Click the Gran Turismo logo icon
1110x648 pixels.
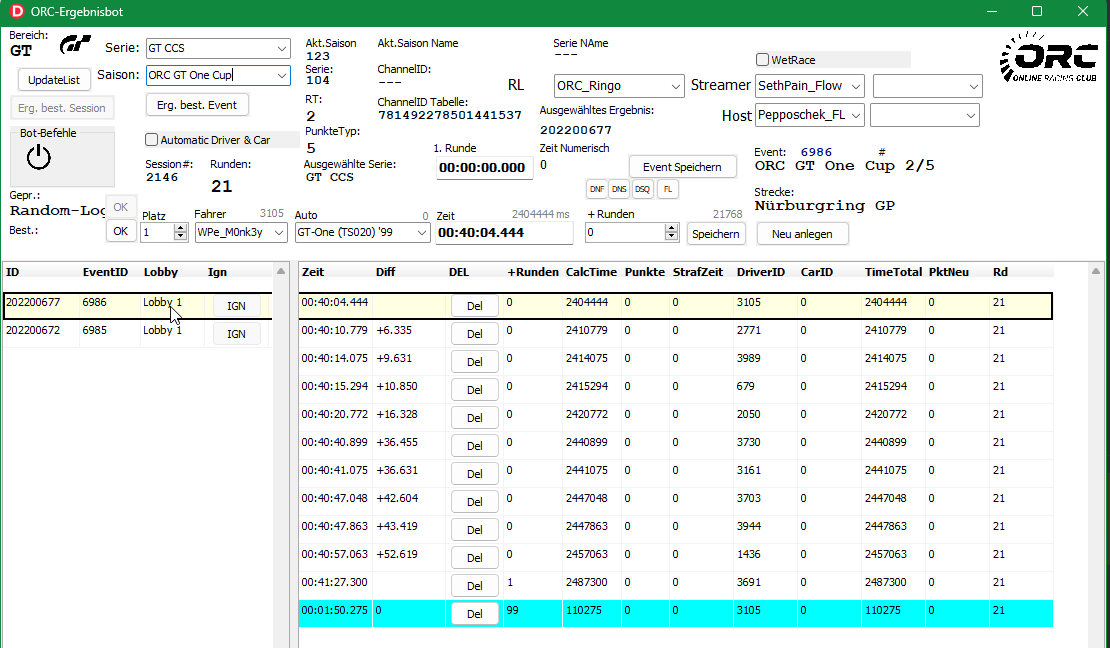[x=75, y=46]
